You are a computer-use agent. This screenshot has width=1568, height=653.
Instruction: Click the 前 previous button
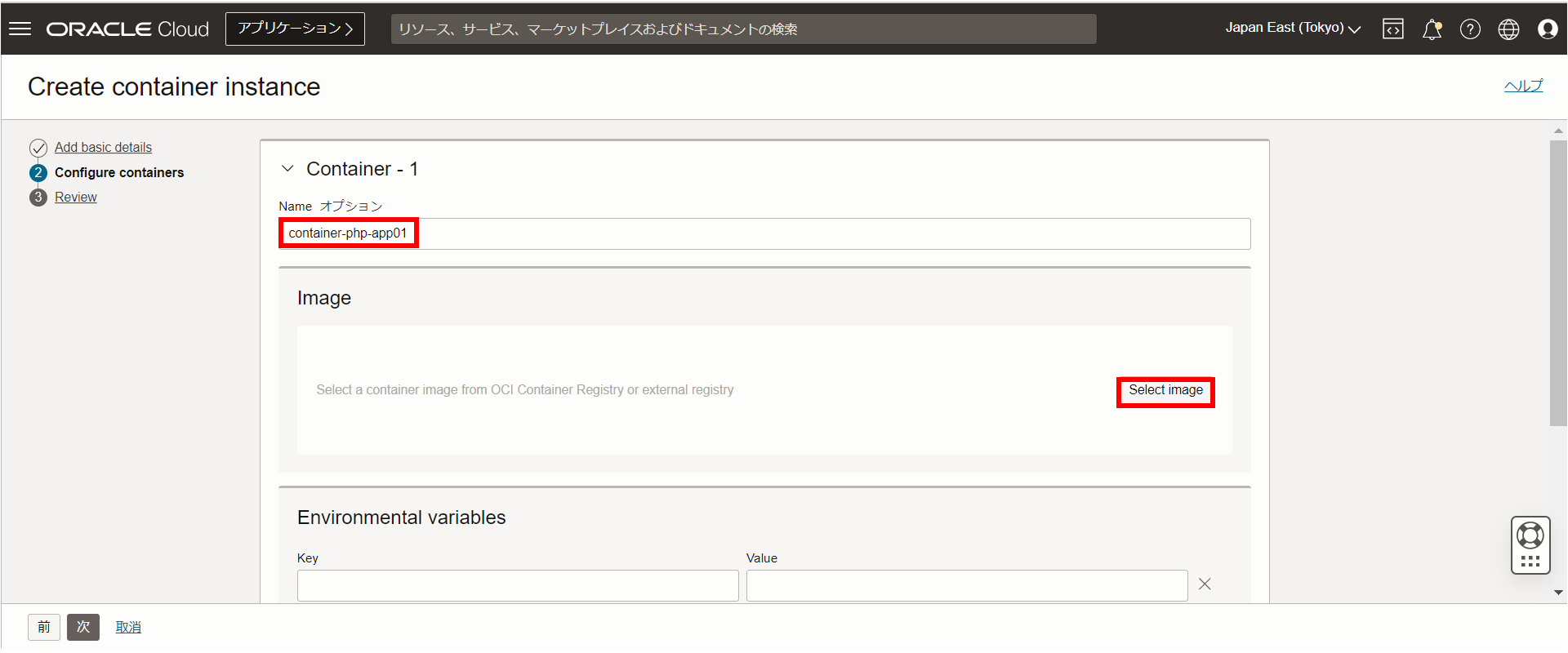click(44, 627)
